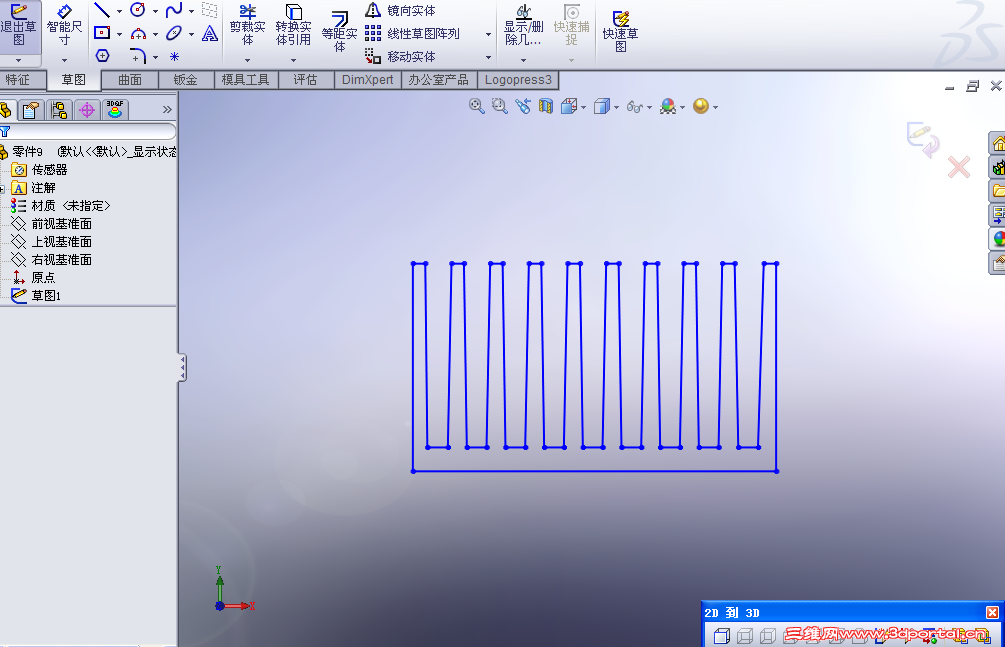
Task: Open the Logopress3 tab
Action: 518,80
